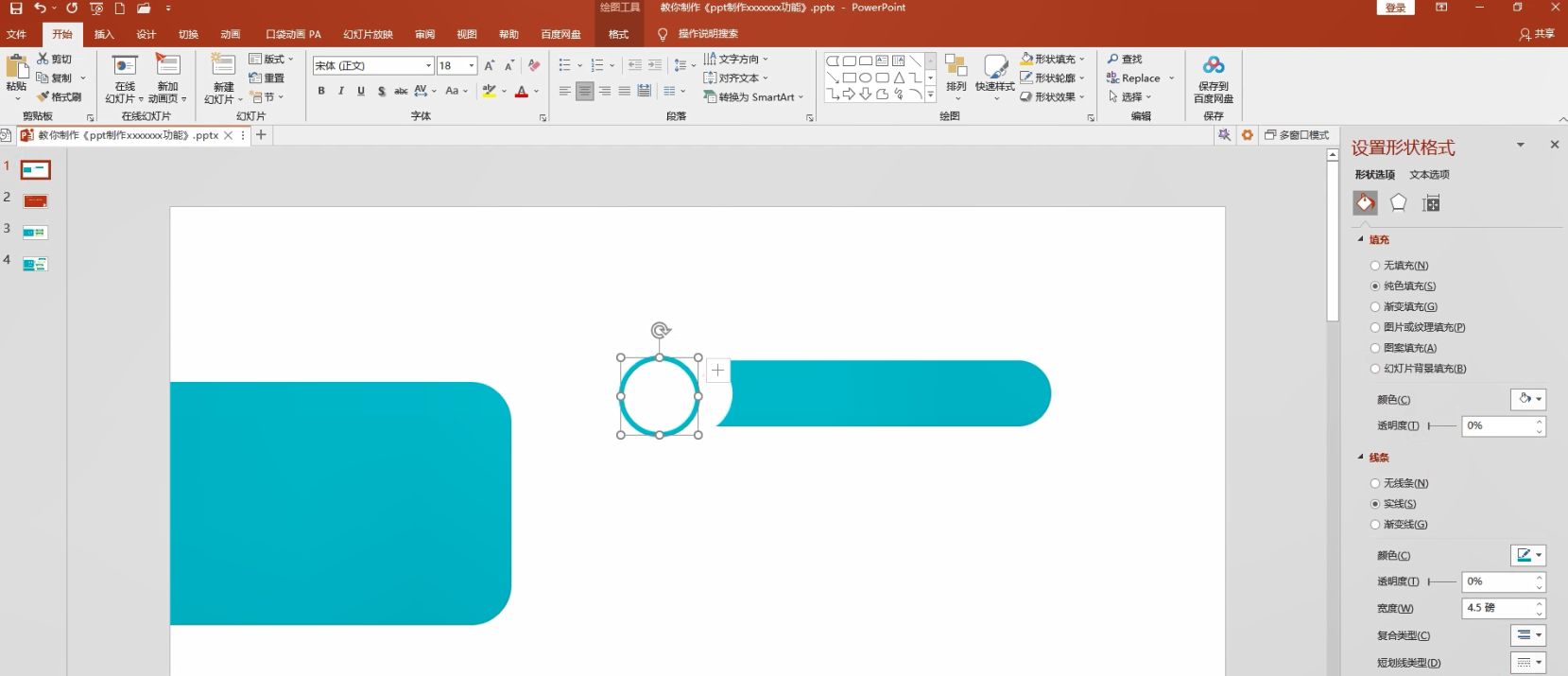Click the Paste clipboard icon
Image resolution: width=1568 pixels, height=676 pixels.
16,67
